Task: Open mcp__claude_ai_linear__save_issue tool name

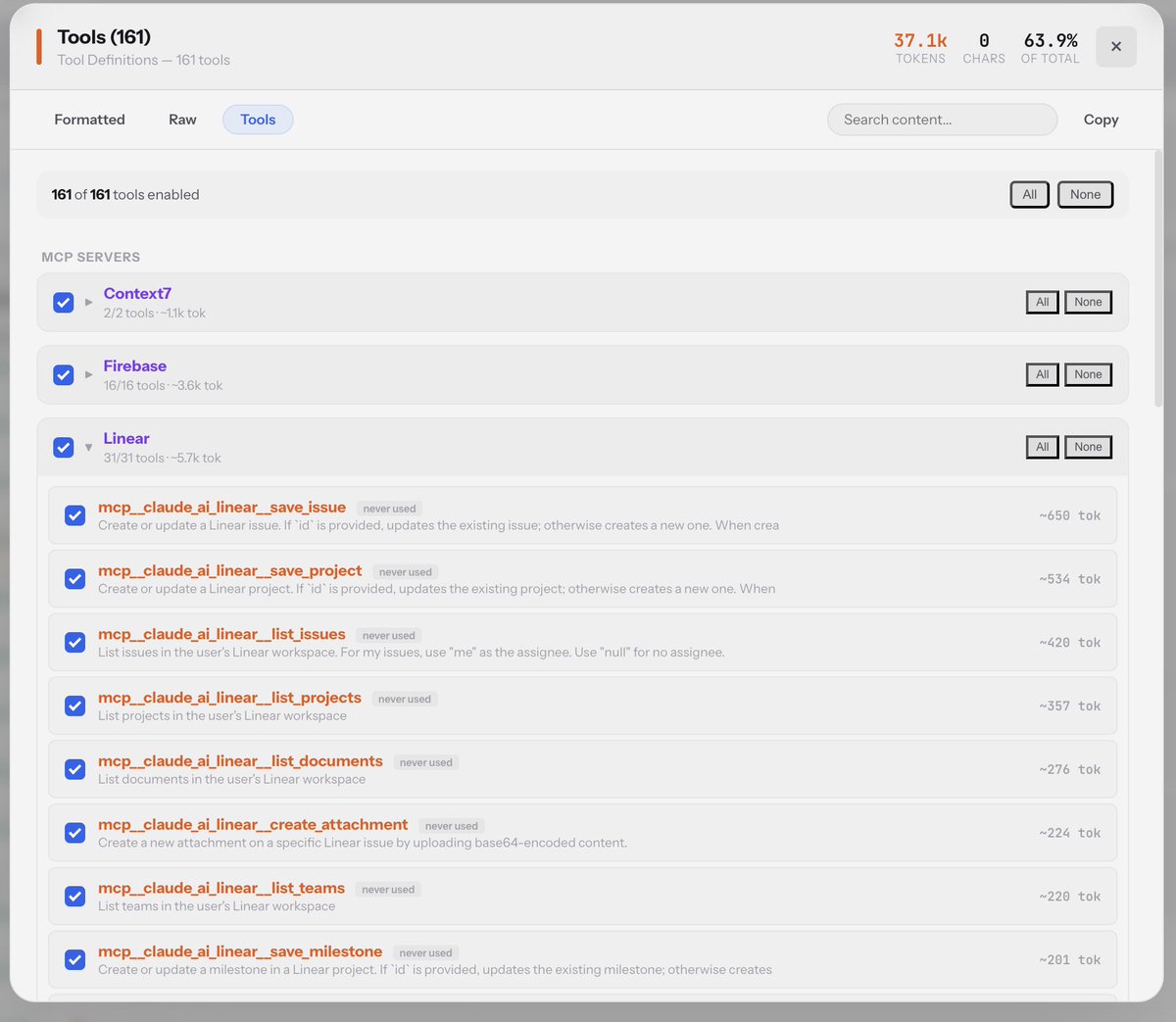Action: 221,507
